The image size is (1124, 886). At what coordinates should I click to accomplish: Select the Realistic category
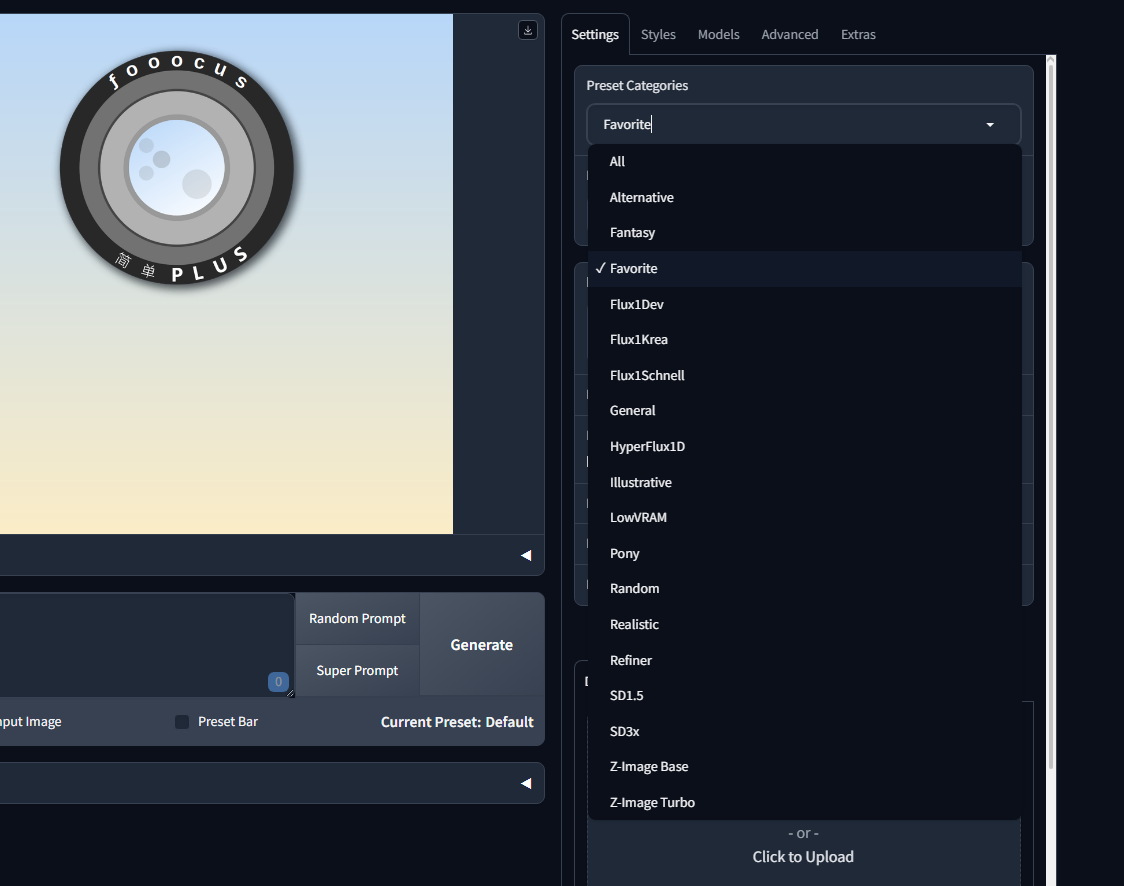pos(804,624)
